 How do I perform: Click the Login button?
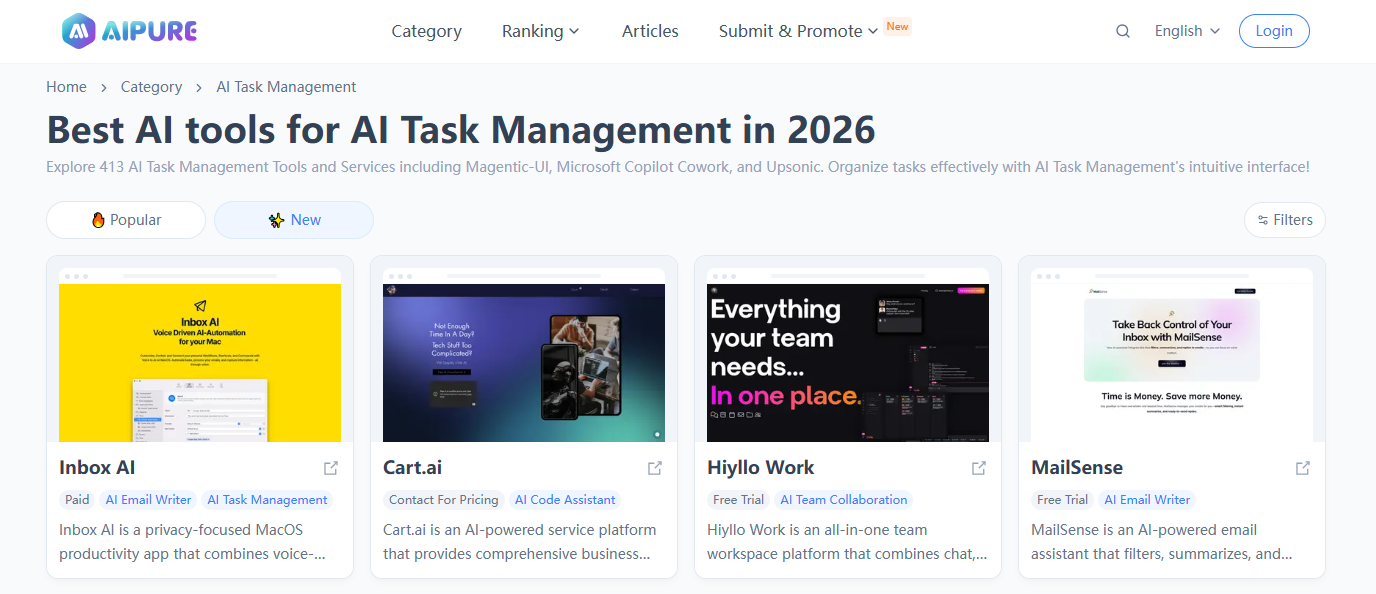point(1273,31)
